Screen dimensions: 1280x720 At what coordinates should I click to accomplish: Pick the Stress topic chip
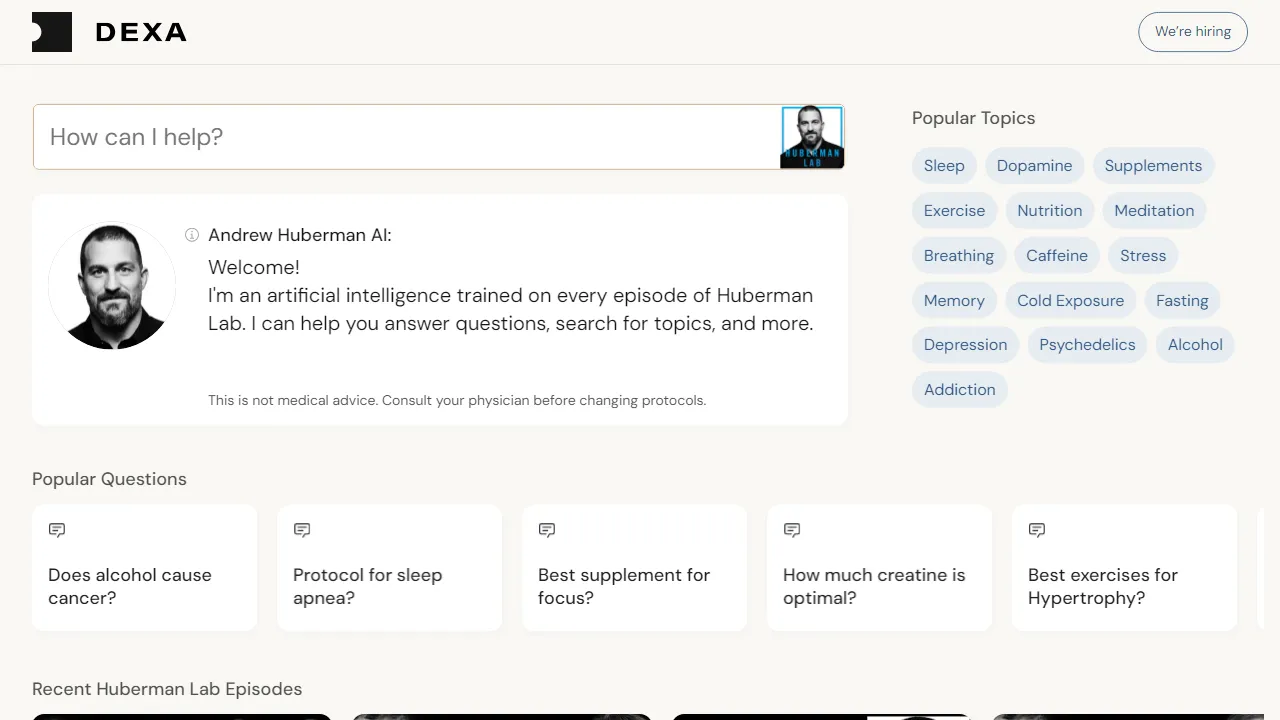point(1143,256)
